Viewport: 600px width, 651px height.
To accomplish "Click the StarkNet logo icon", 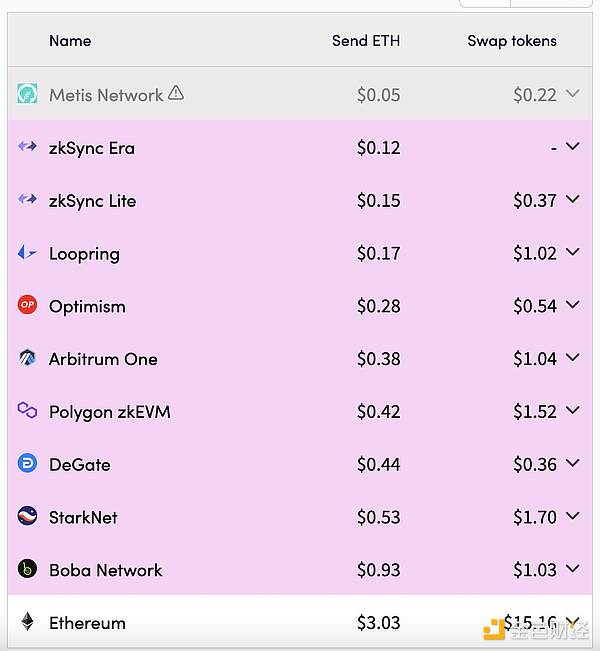I will [27, 517].
